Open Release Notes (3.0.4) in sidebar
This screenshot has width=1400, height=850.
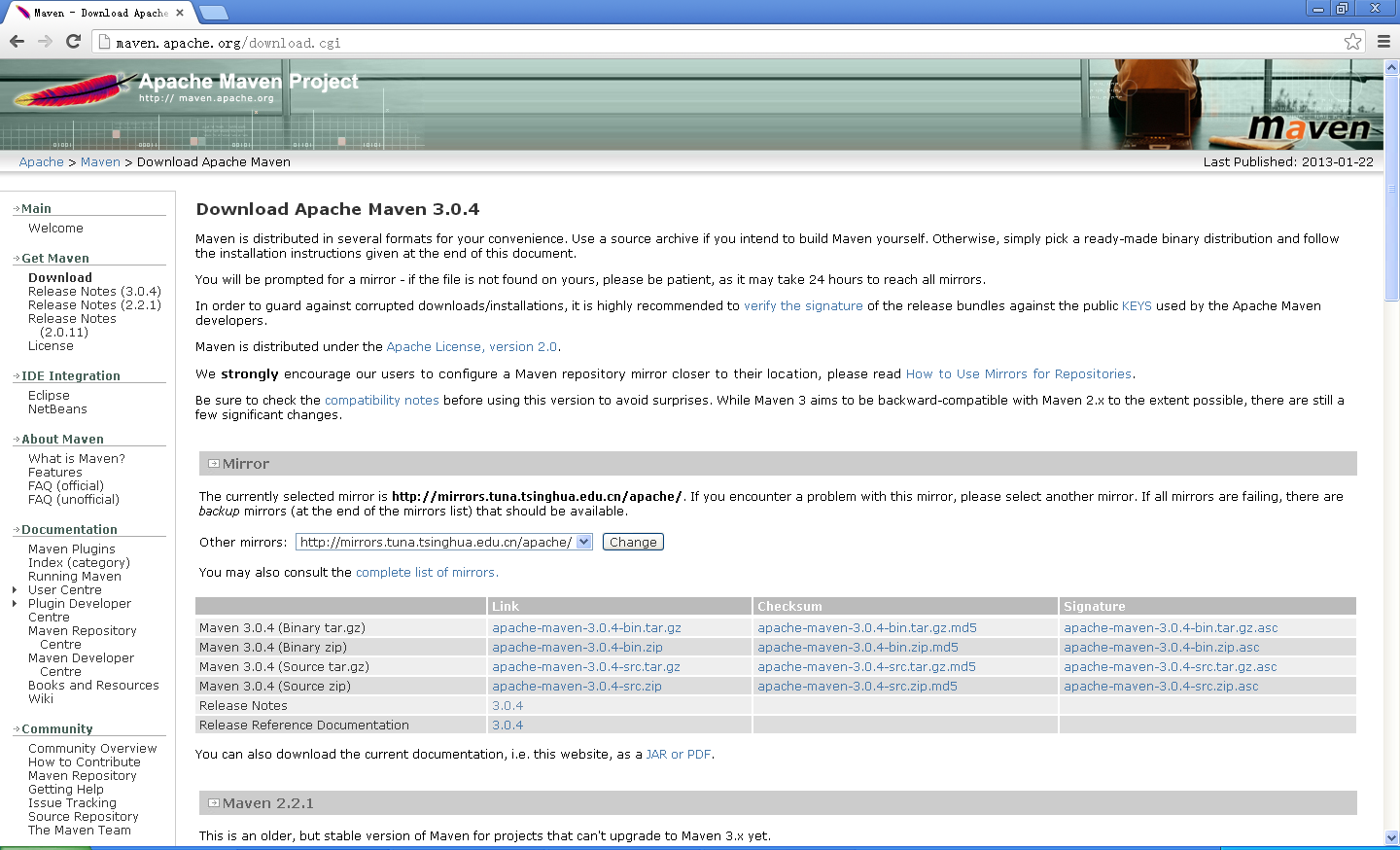94,292
